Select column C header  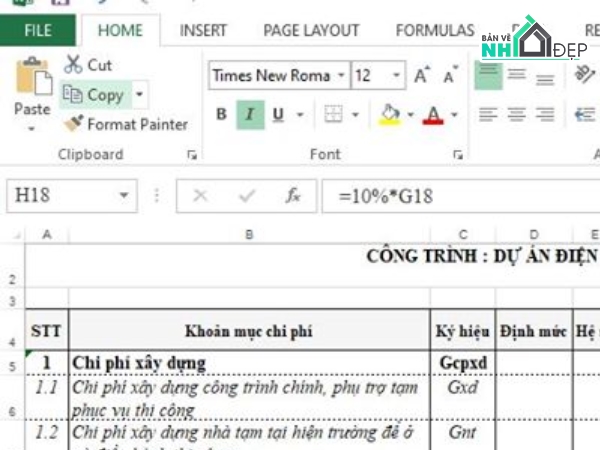[x=463, y=234]
